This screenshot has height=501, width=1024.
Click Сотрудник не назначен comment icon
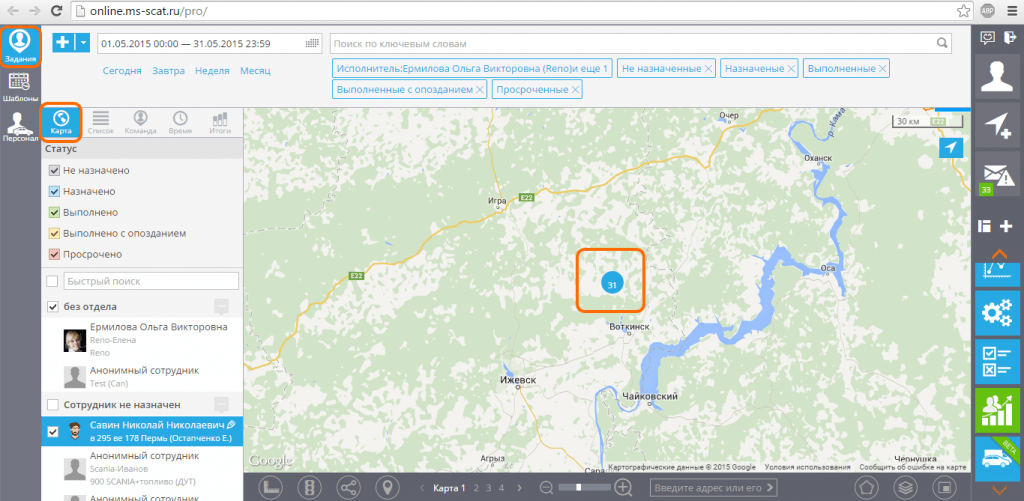coord(222,405)
